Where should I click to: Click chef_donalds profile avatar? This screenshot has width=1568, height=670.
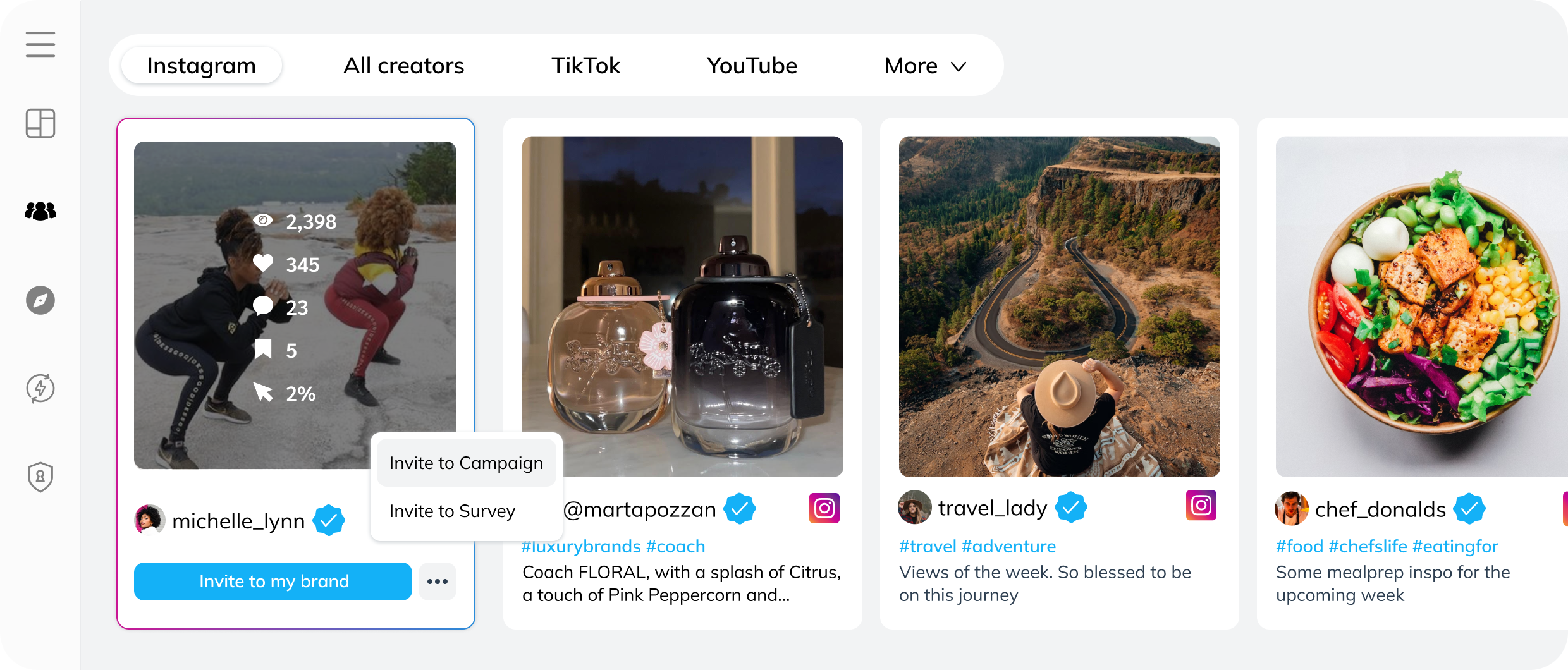[1290, 509]
